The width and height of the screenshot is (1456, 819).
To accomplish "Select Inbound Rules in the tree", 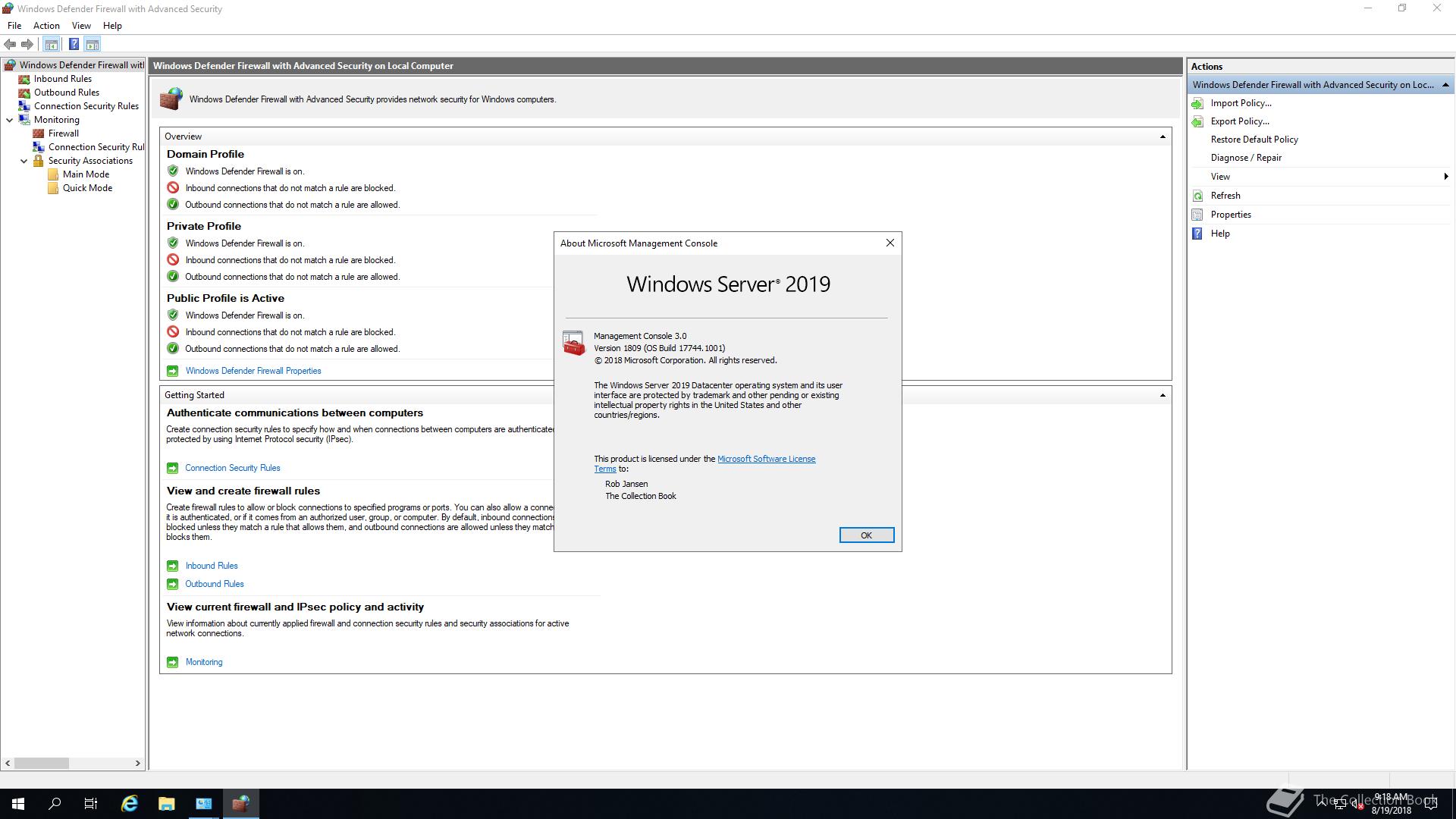I will coord(63,79).
